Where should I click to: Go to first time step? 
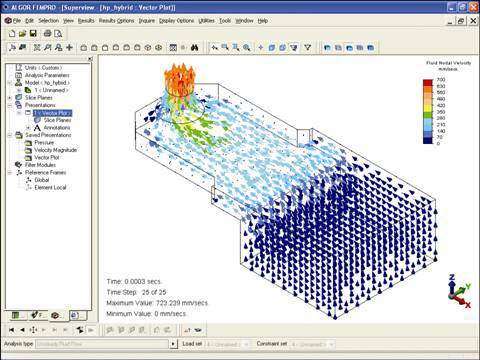pyautogui.click(x=12, y=330)
